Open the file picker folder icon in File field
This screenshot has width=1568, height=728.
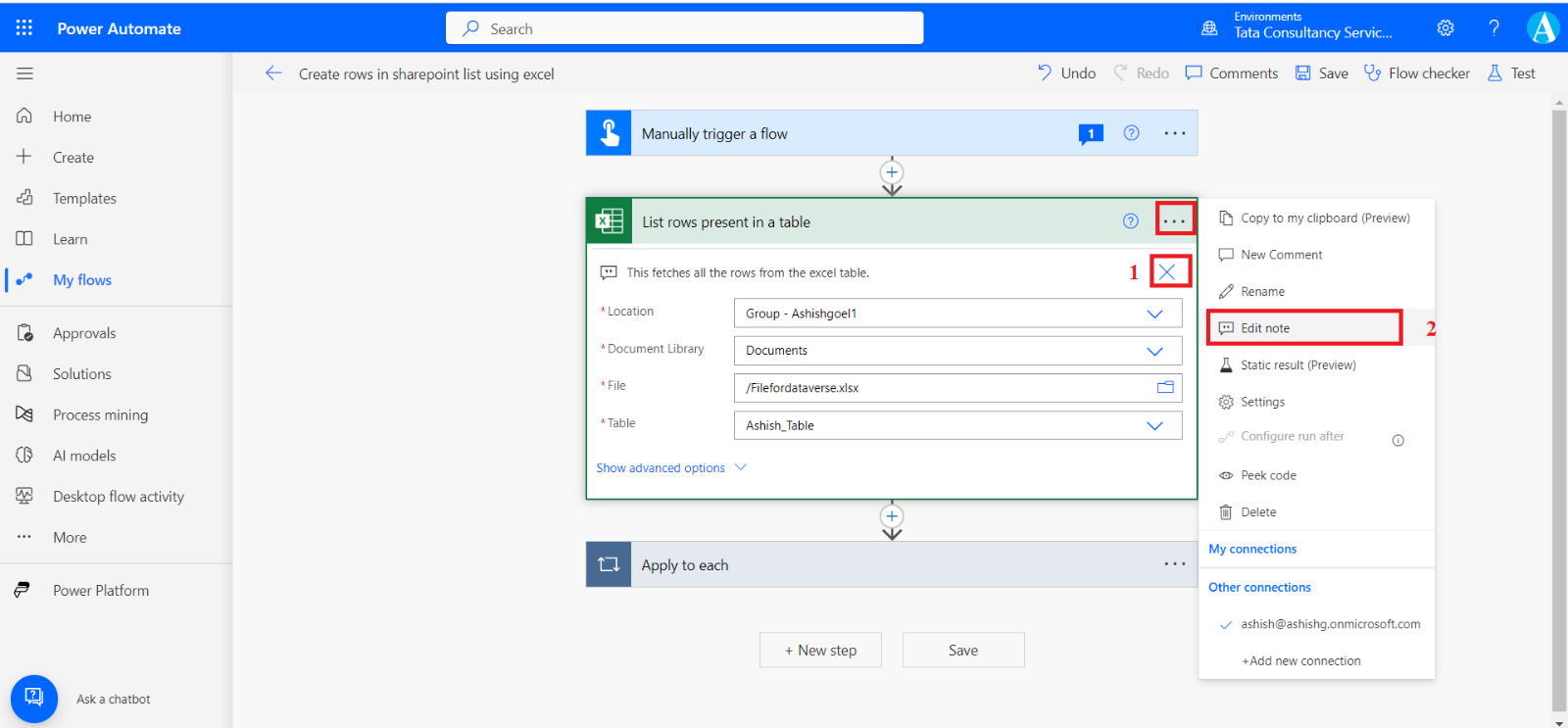coord(1165,388)
